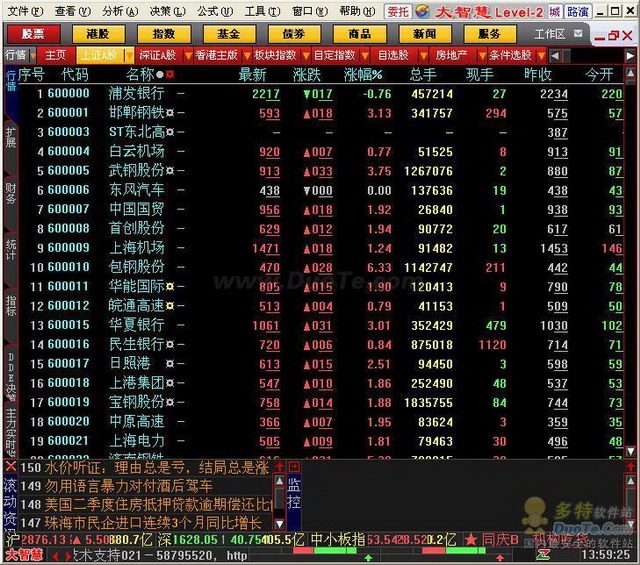Click the star marker next to 邯郸钢铁
The height and width of the screenshot is (565, 640).
click(170, 113)
